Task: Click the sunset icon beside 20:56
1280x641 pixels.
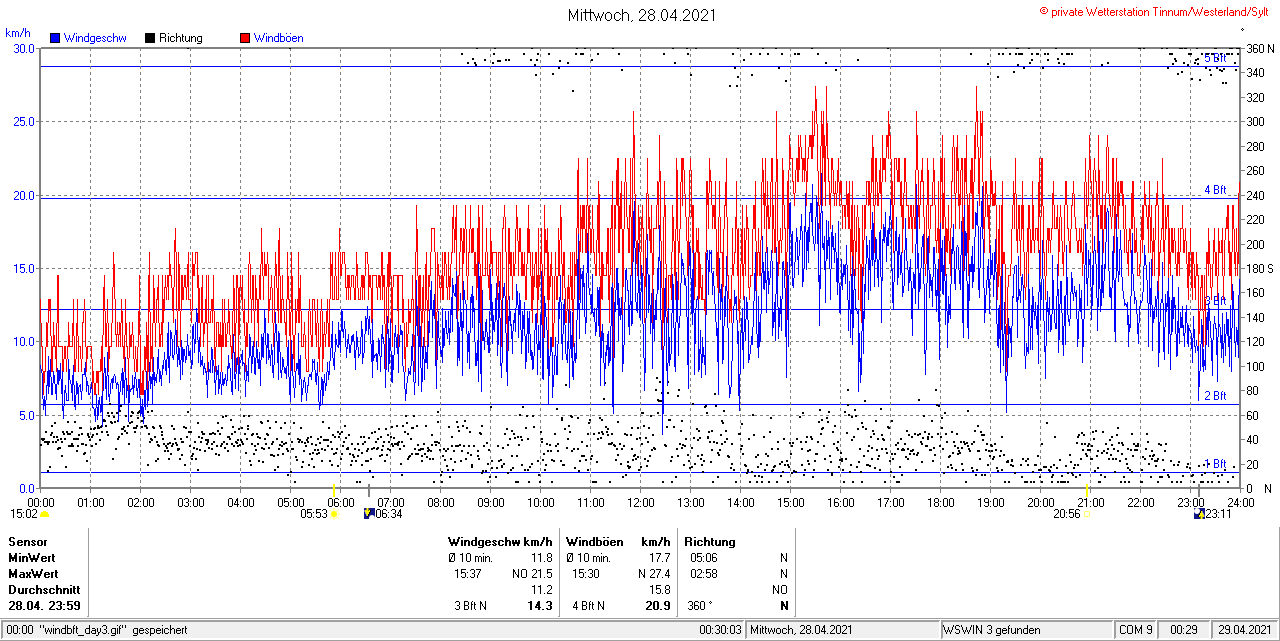Action: (1087, 514)
